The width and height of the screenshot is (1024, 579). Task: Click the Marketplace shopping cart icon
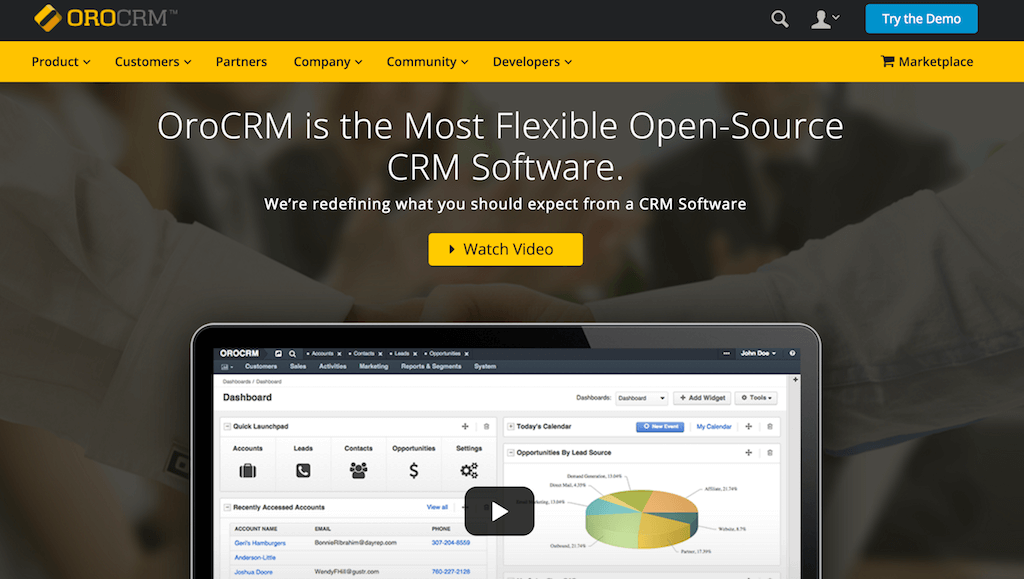887,61
